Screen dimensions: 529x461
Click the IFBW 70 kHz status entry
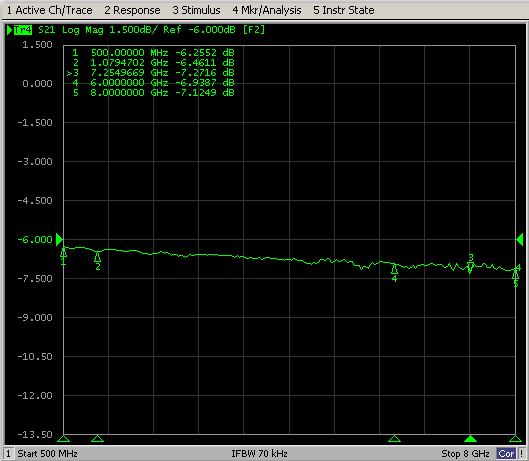point(259,454)
